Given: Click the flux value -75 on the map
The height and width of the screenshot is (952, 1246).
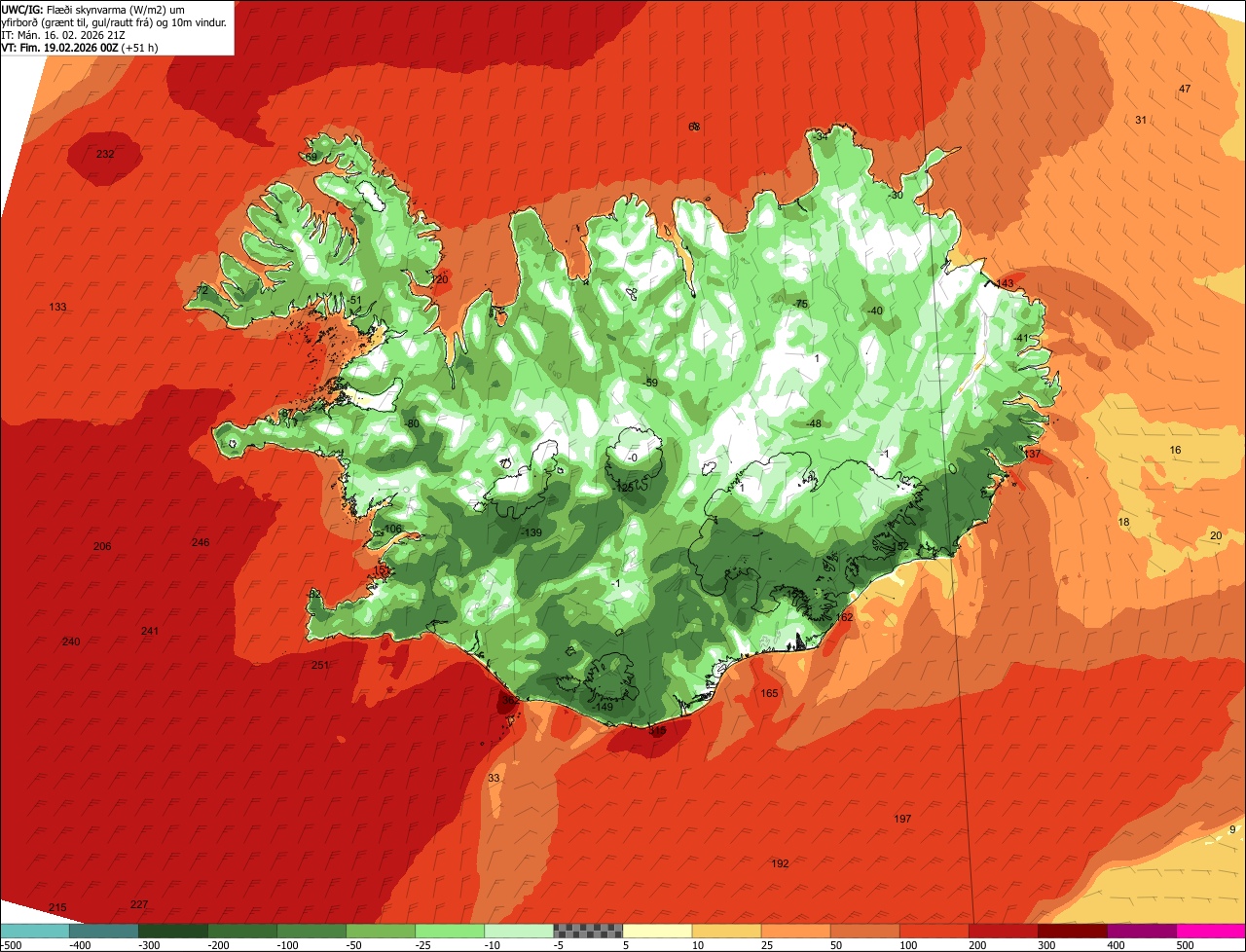Looking at the screenshot, I should pos(800,305).
